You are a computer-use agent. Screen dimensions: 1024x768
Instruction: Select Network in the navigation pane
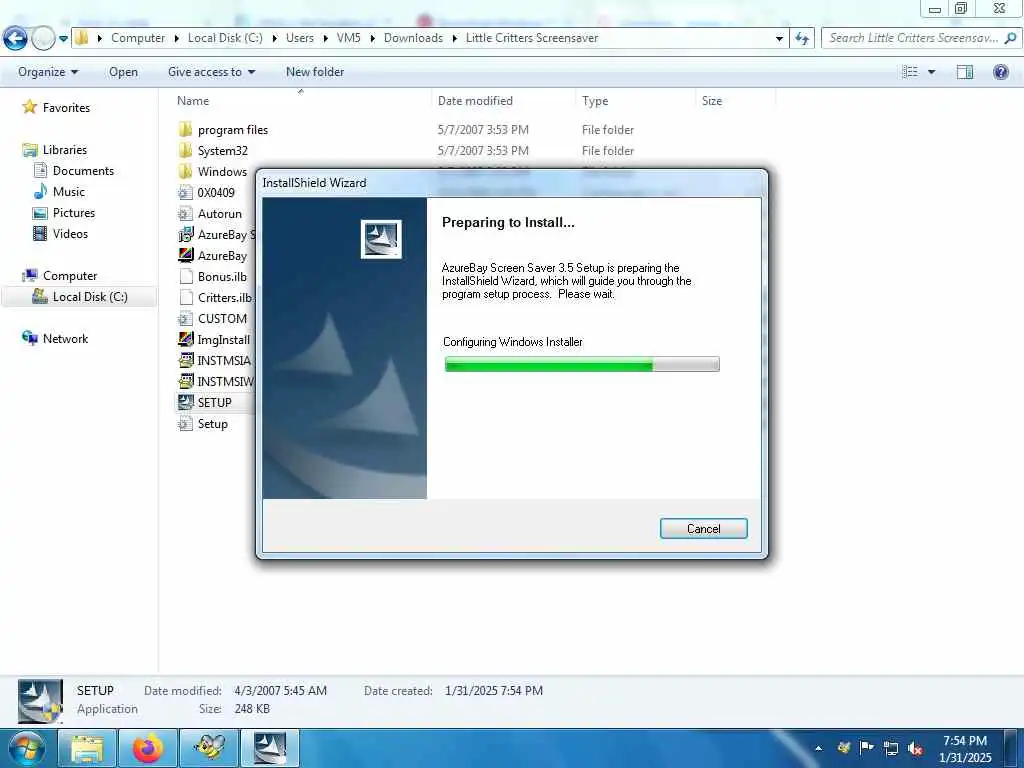point(65,338)
